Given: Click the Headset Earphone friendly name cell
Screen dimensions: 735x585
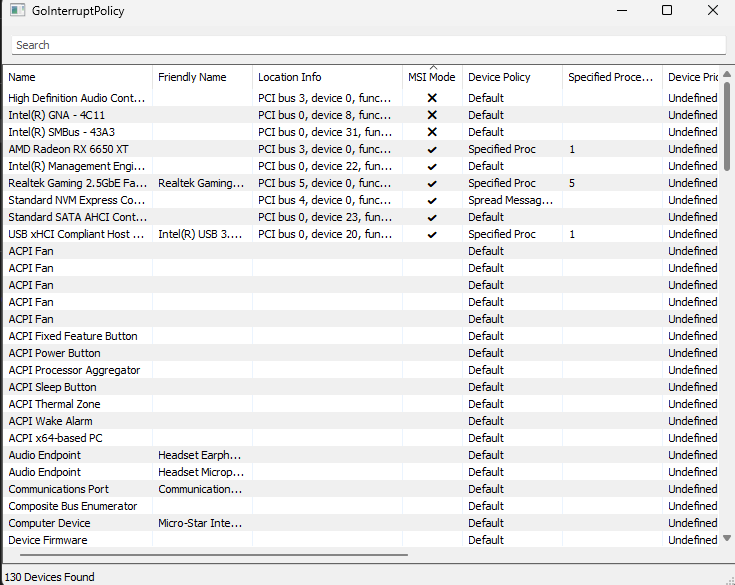Looking at the screenshot, I should click(x=202, y=455).
